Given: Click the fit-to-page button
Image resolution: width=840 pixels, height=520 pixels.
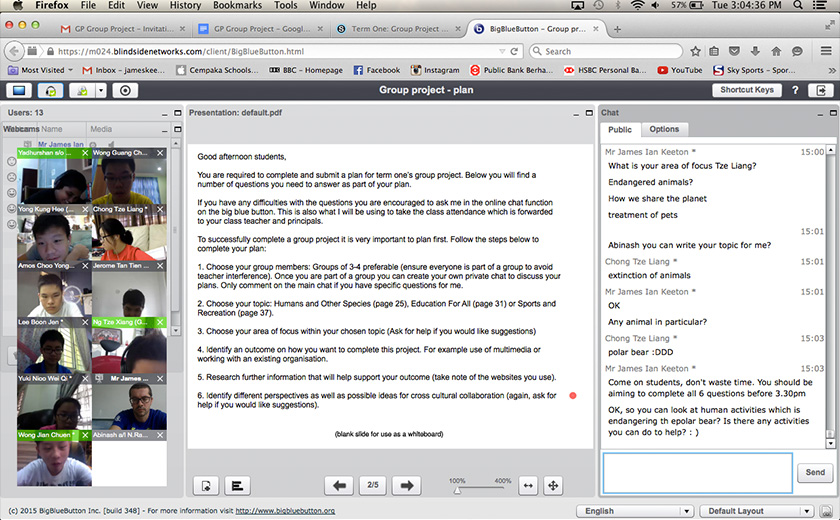Looking at the screenshot, I should 553,485.
